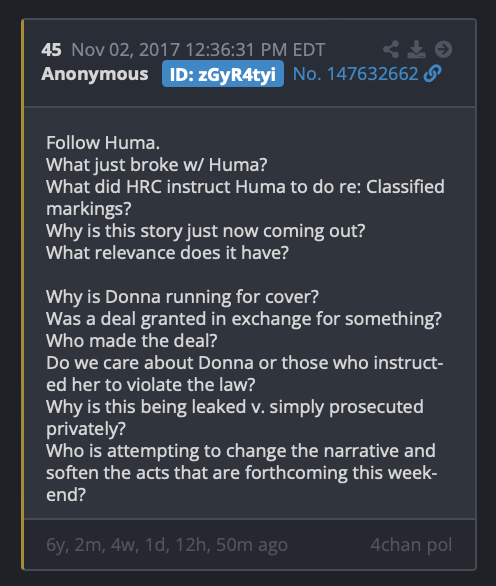Select the ID: zGyR4tyi badge
Screen dimensions: 496x586
223,74
